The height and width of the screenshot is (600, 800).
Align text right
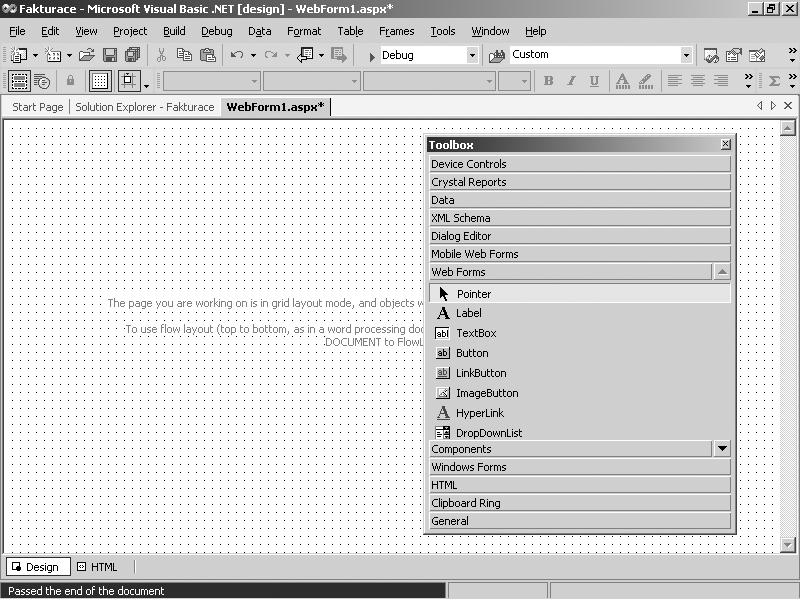coord(720,81)
